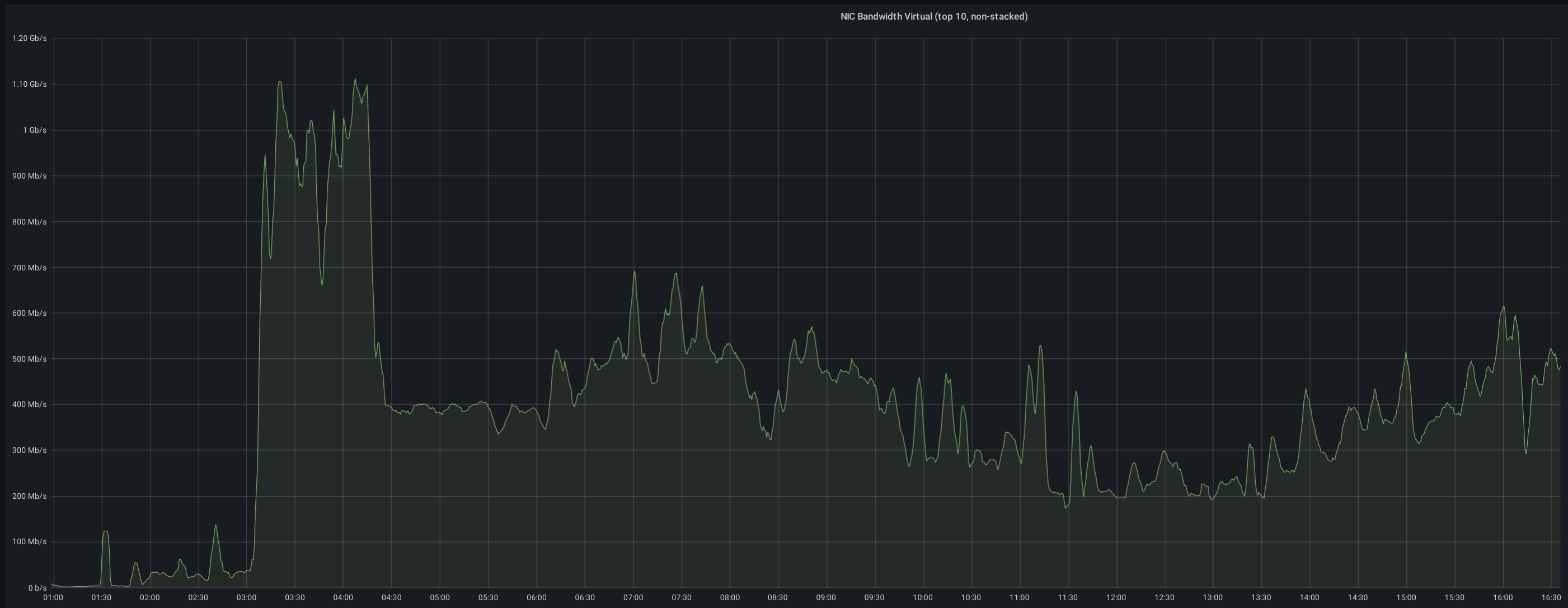
Task: Click the 1.20 Gb/s y-axis label
Action: point(29,39)
